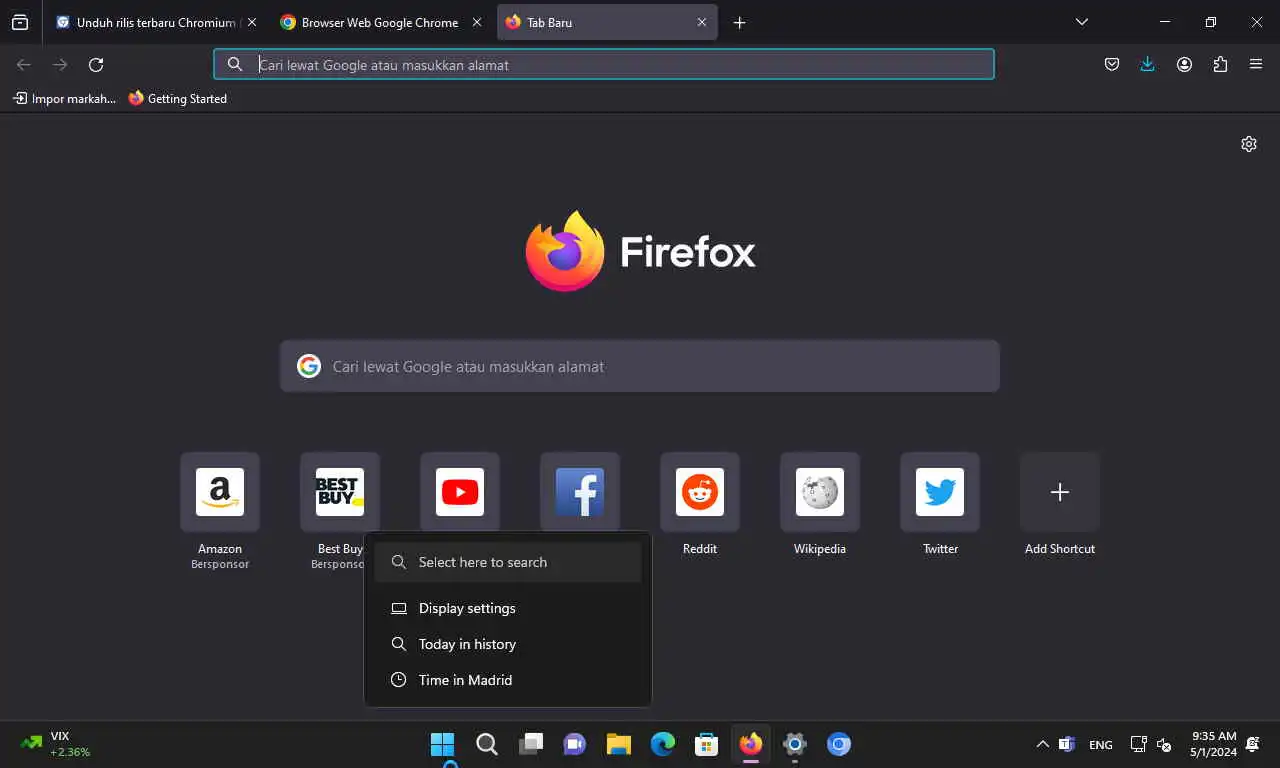This screenshot has height=768, width=1280.
Task: Open Chromium icon in taskbar
Action: [x=838, y=744]
